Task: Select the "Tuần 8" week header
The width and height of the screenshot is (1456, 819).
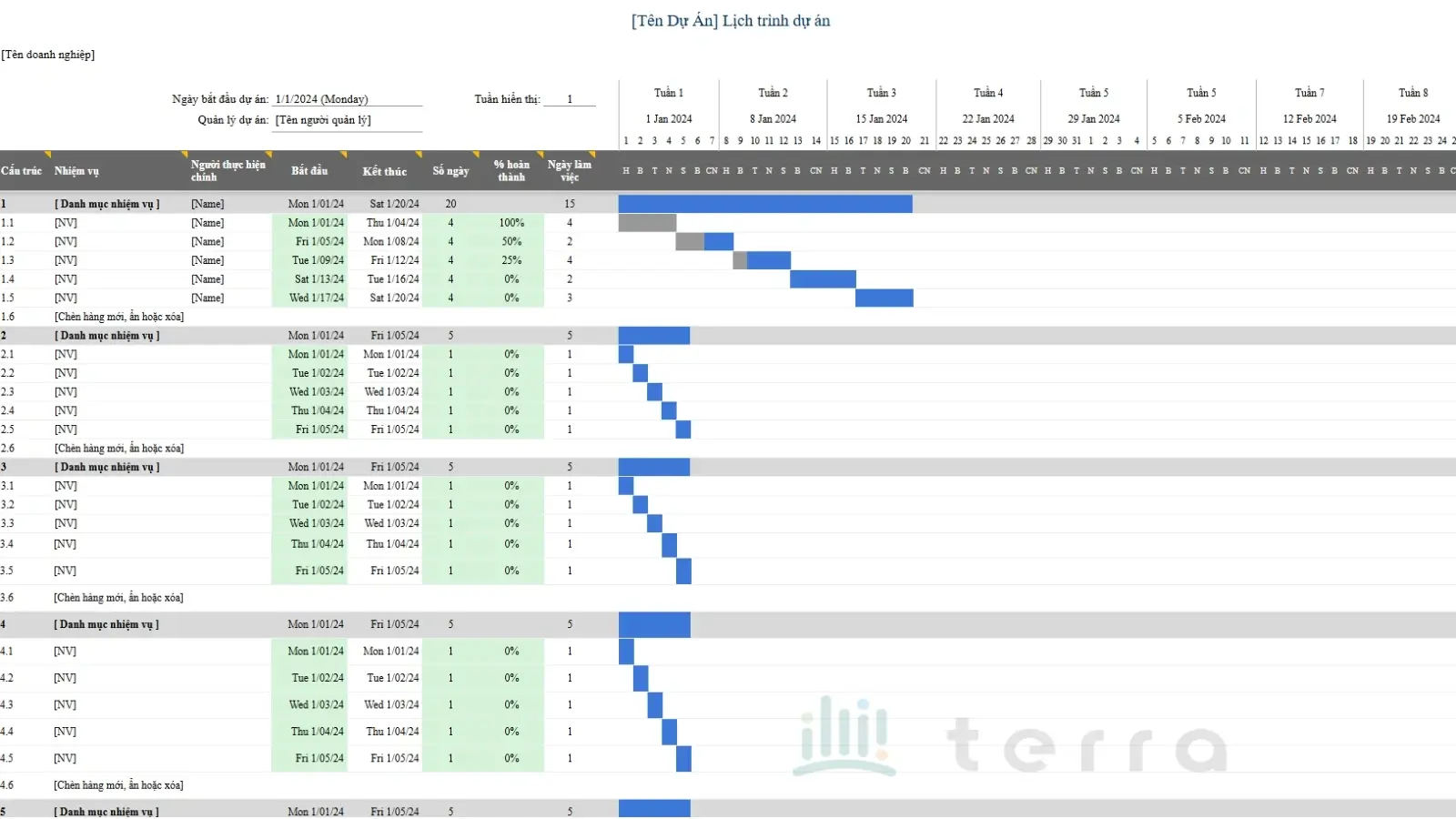Action: point(1413,93)
